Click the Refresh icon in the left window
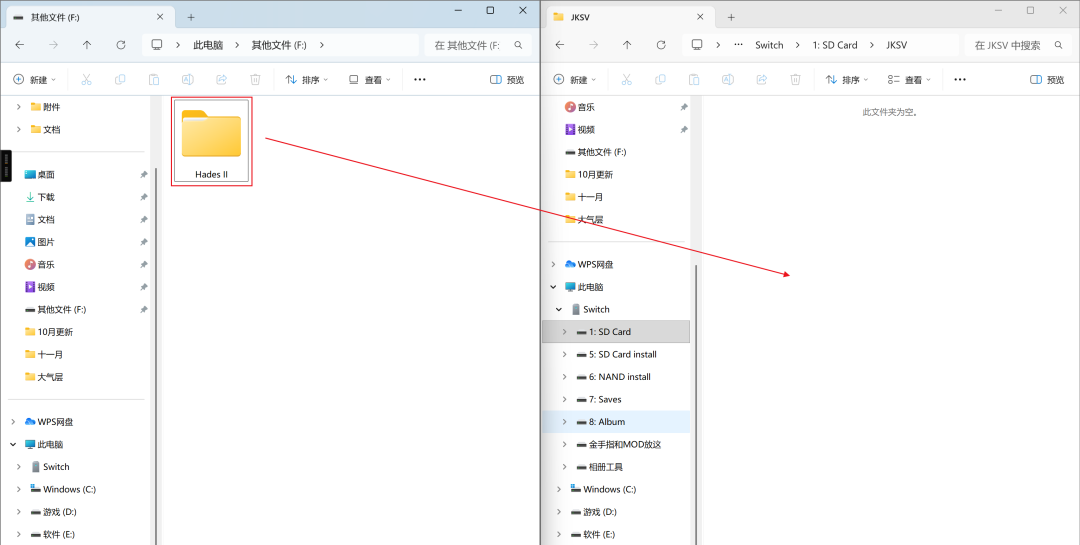Viewport: 1080px width, 545px height. pyautogui.click(x=121, y=45)
